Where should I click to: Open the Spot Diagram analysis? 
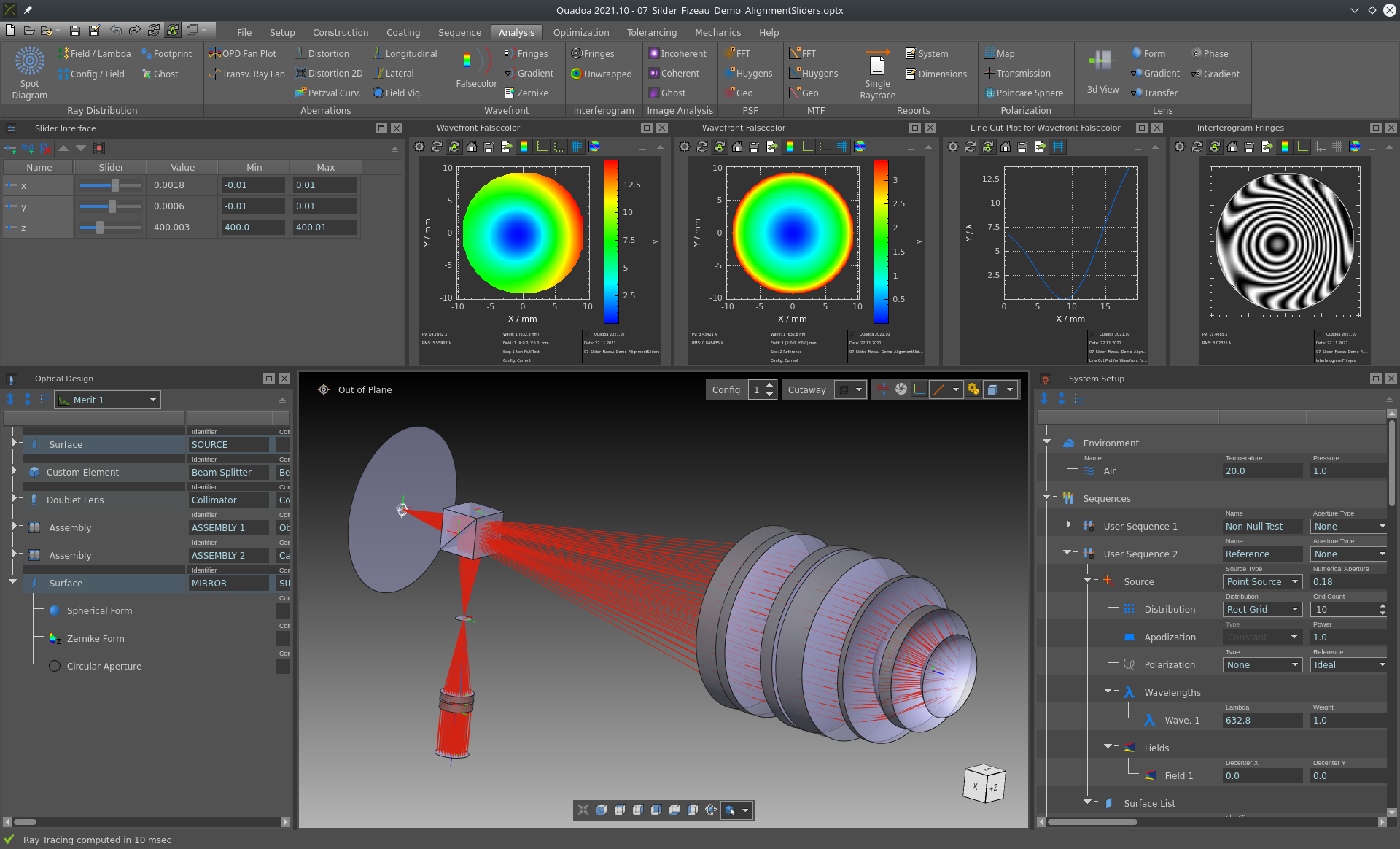coord(29,73)
